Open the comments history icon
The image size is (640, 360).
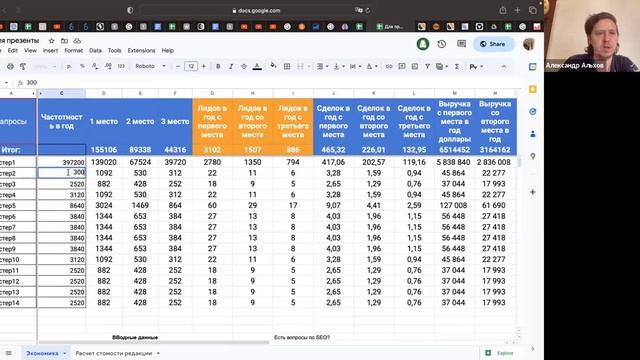point(462,44)
